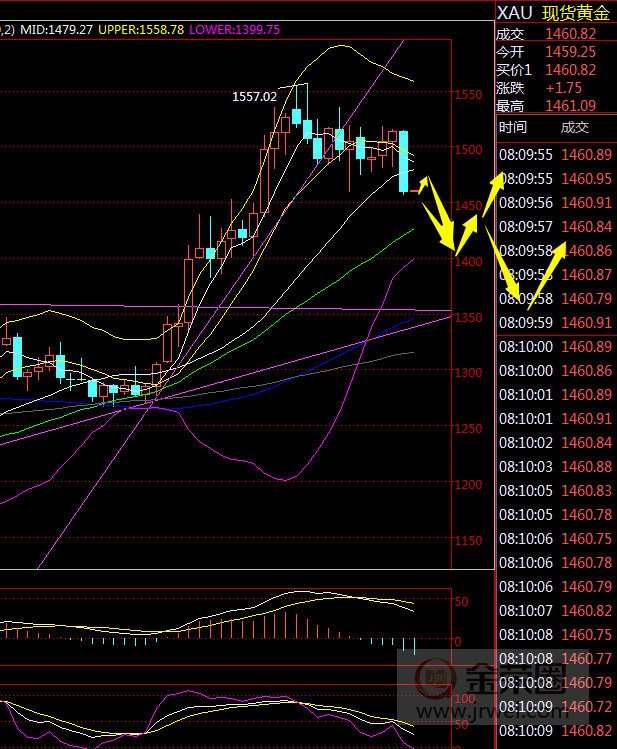This screenshot has width=617, height=749.
Task: Click the 08:10:07 trade entry
Action: tap(556, 611)
